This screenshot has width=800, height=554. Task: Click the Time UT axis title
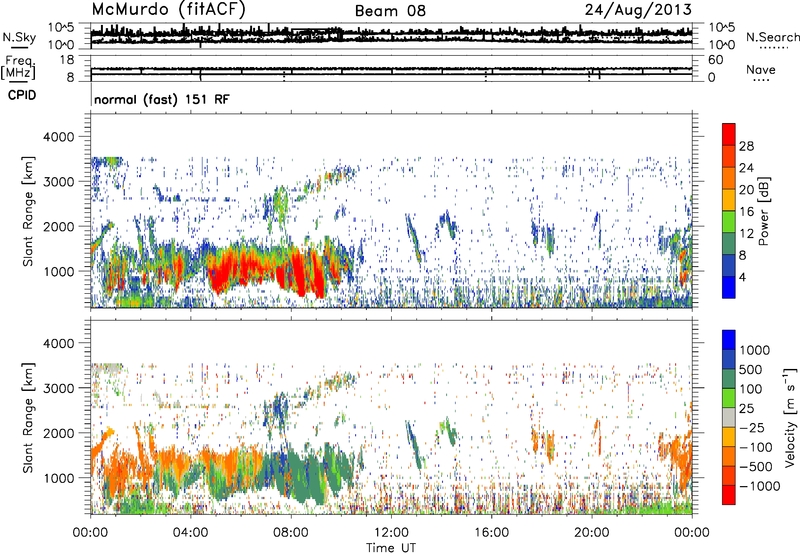click(391, 548)
